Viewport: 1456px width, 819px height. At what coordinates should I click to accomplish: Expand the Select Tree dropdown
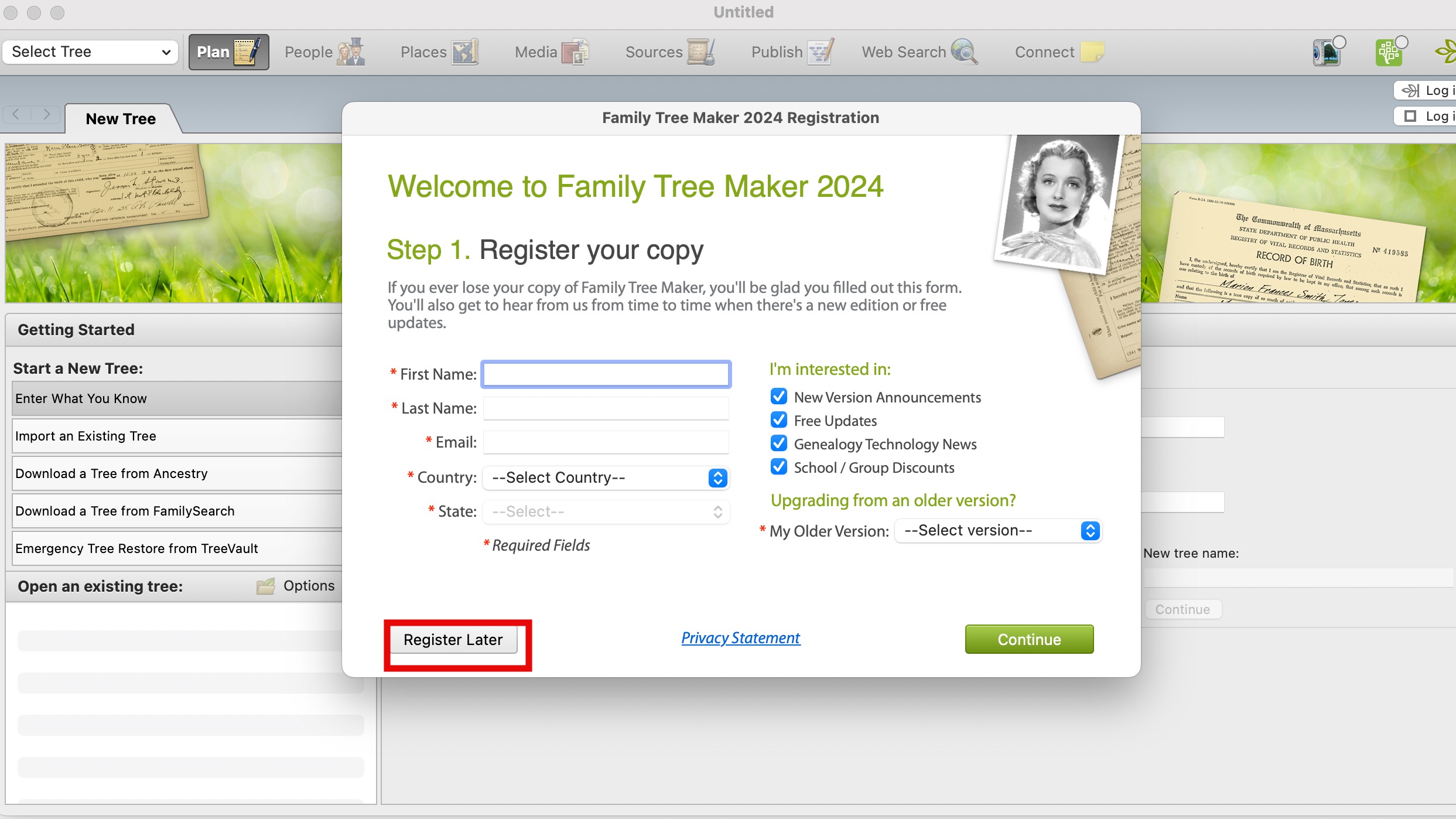point(90,52)
